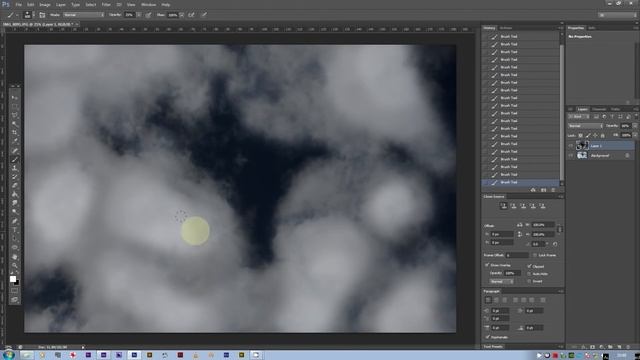Select the Brush tool in the toolbox
640x360 pixels.
pyautogui.click(x=14, y=159)
